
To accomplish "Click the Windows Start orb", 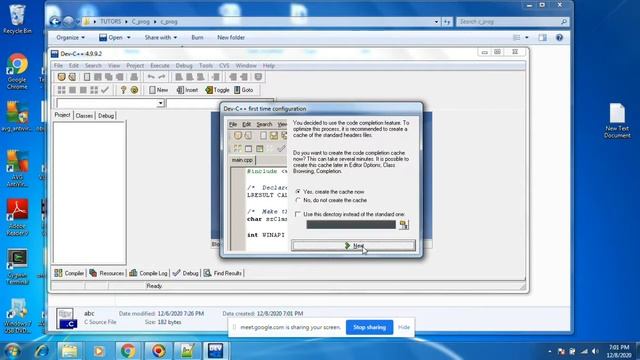I will point(12,351).
